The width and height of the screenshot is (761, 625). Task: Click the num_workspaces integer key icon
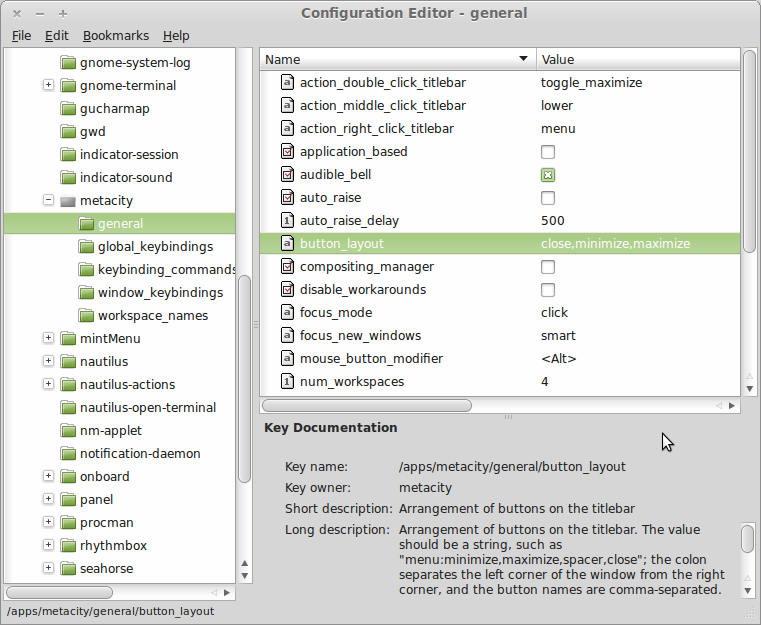287,381
